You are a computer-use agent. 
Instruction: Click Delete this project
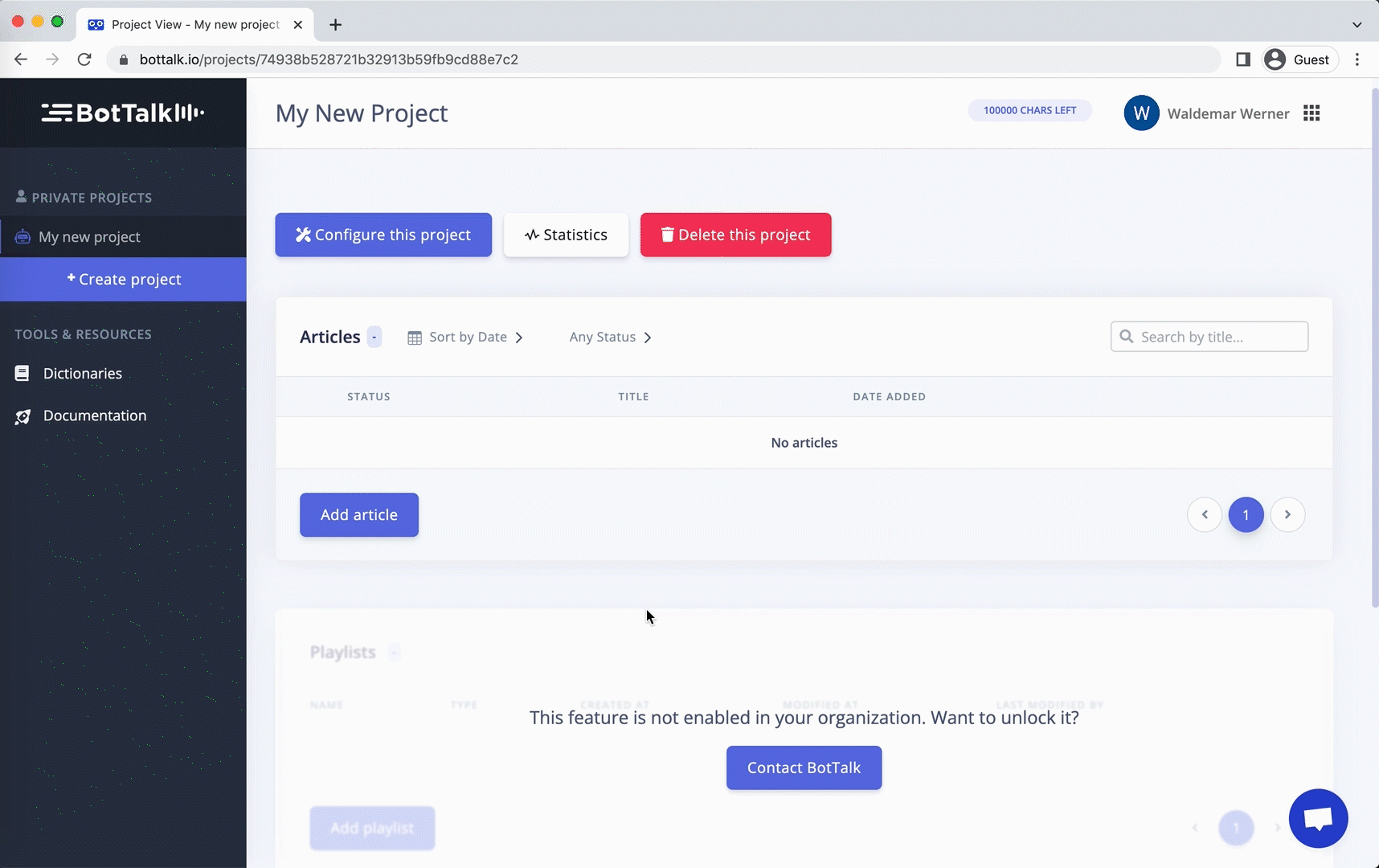point(735,235)
